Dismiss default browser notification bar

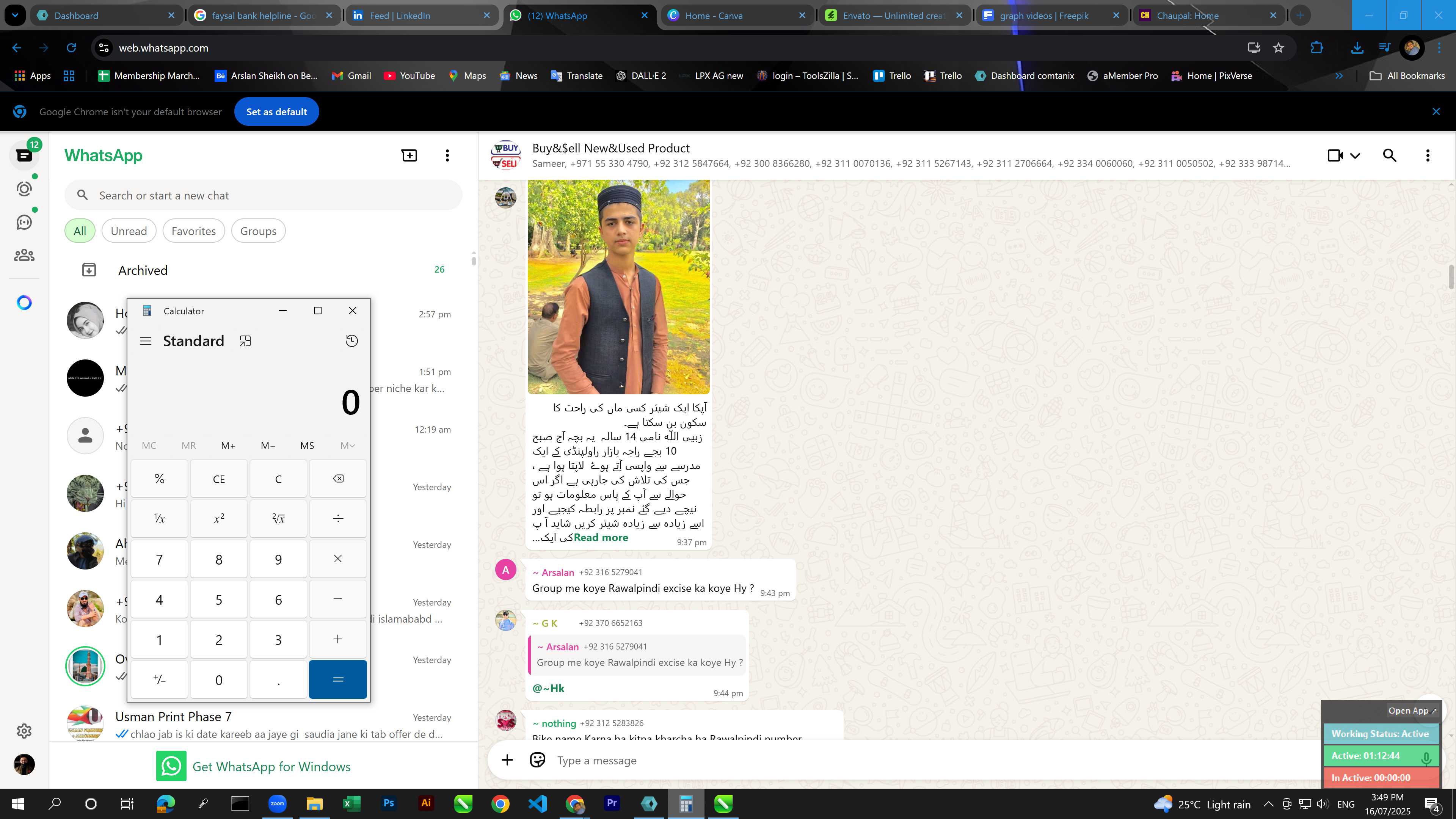[x=1436, y=112]
